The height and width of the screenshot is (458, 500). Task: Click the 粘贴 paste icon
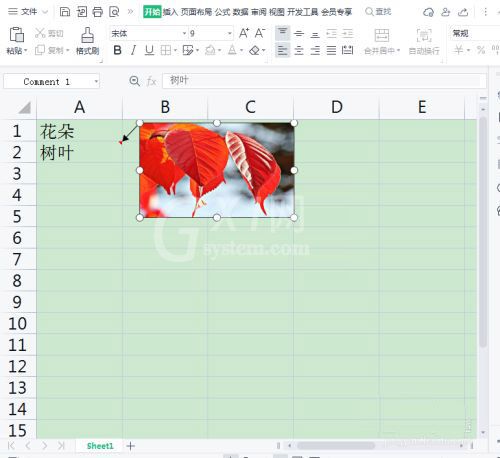(x=16, y=35)
